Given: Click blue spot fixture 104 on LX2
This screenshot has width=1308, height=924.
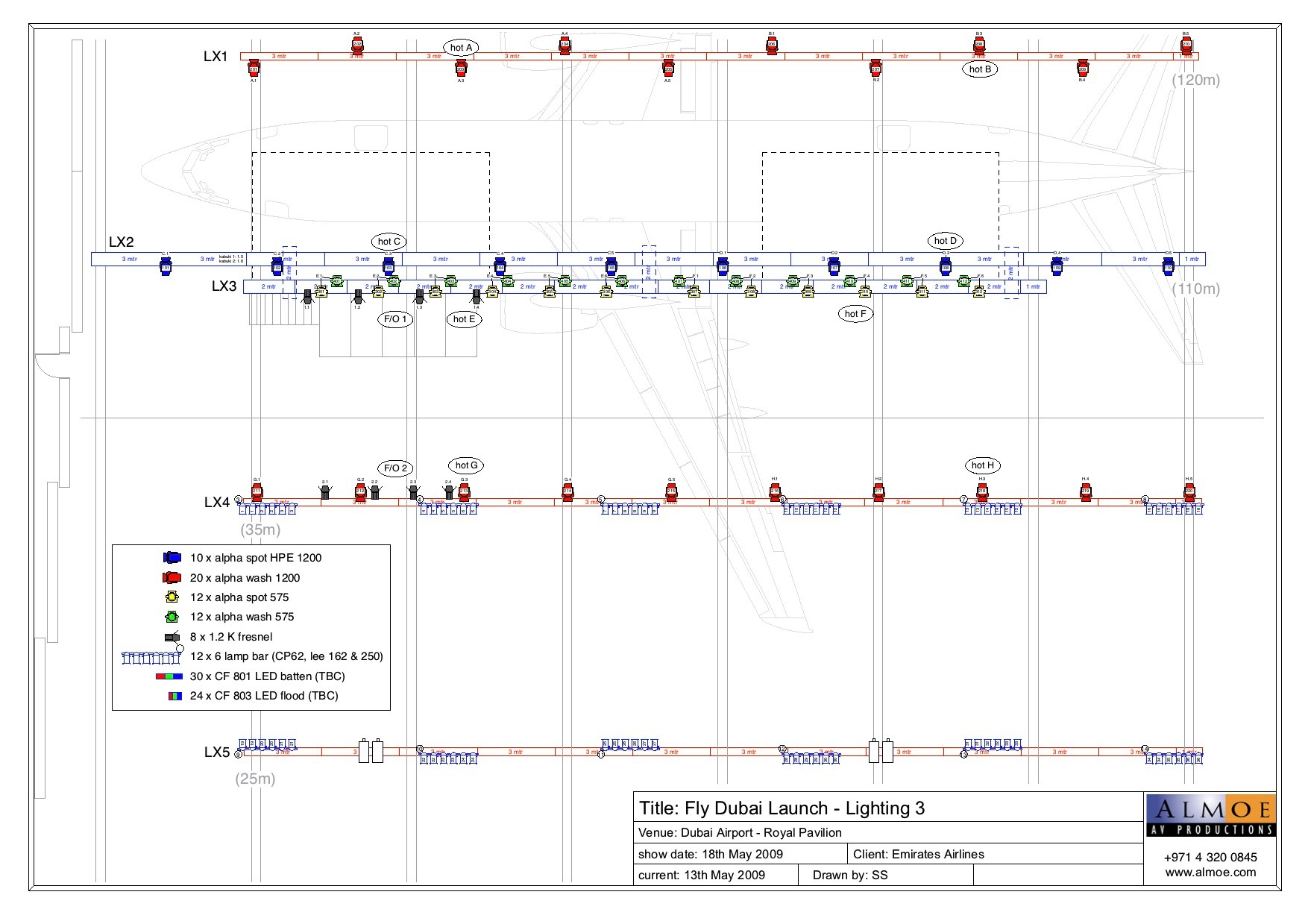Looking at the screenshot, I should 500,266.
